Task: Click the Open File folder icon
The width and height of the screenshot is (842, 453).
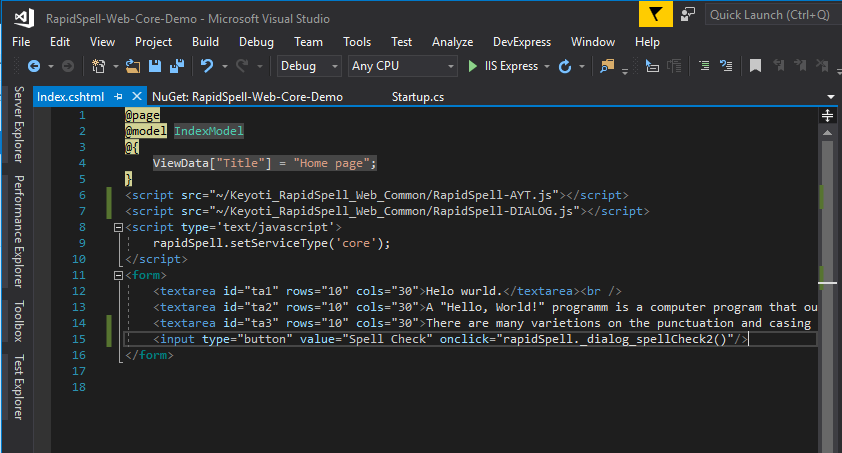Action: pos(132,67)
